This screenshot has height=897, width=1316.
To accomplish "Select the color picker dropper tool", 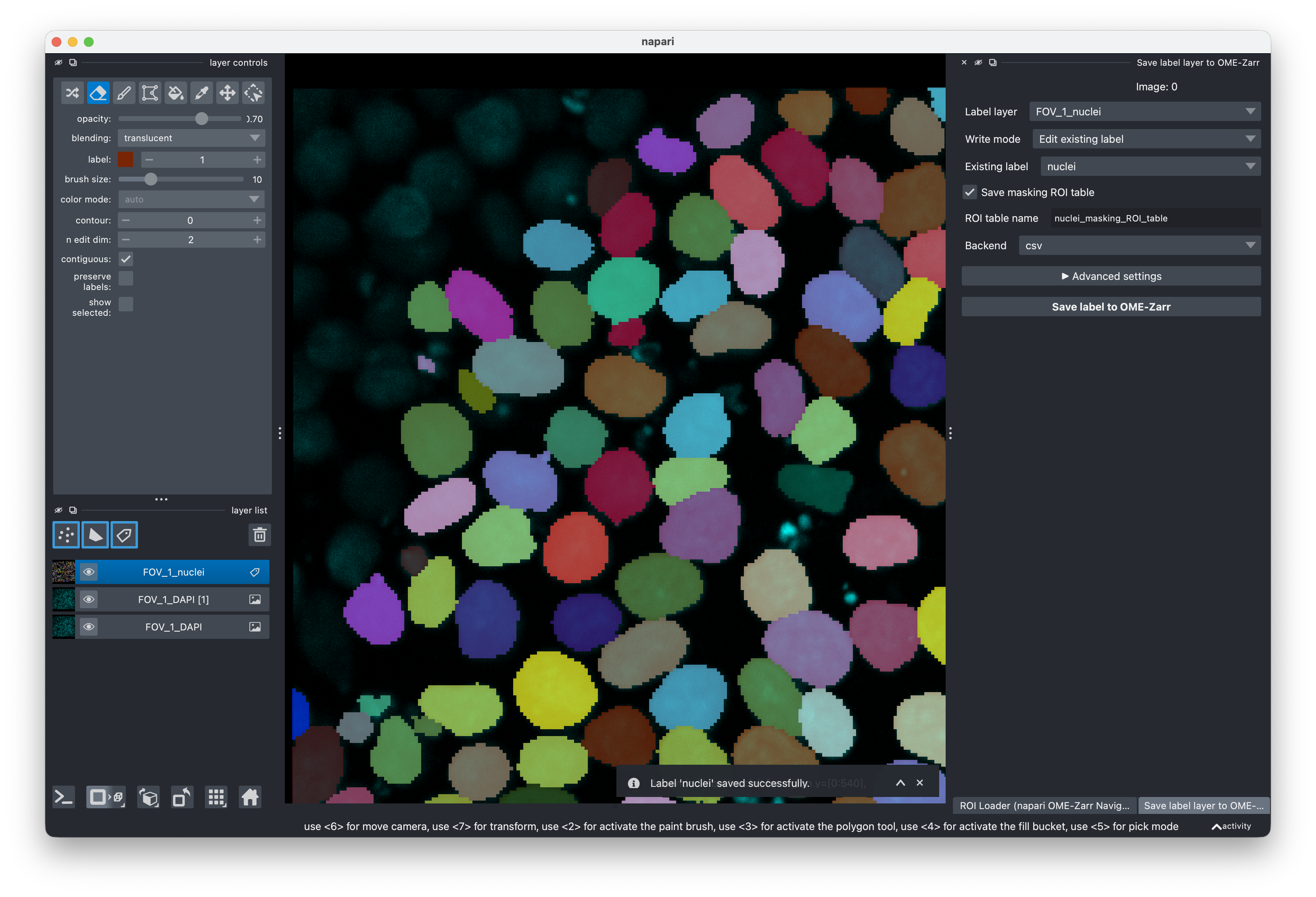I will tap(202, 93).
